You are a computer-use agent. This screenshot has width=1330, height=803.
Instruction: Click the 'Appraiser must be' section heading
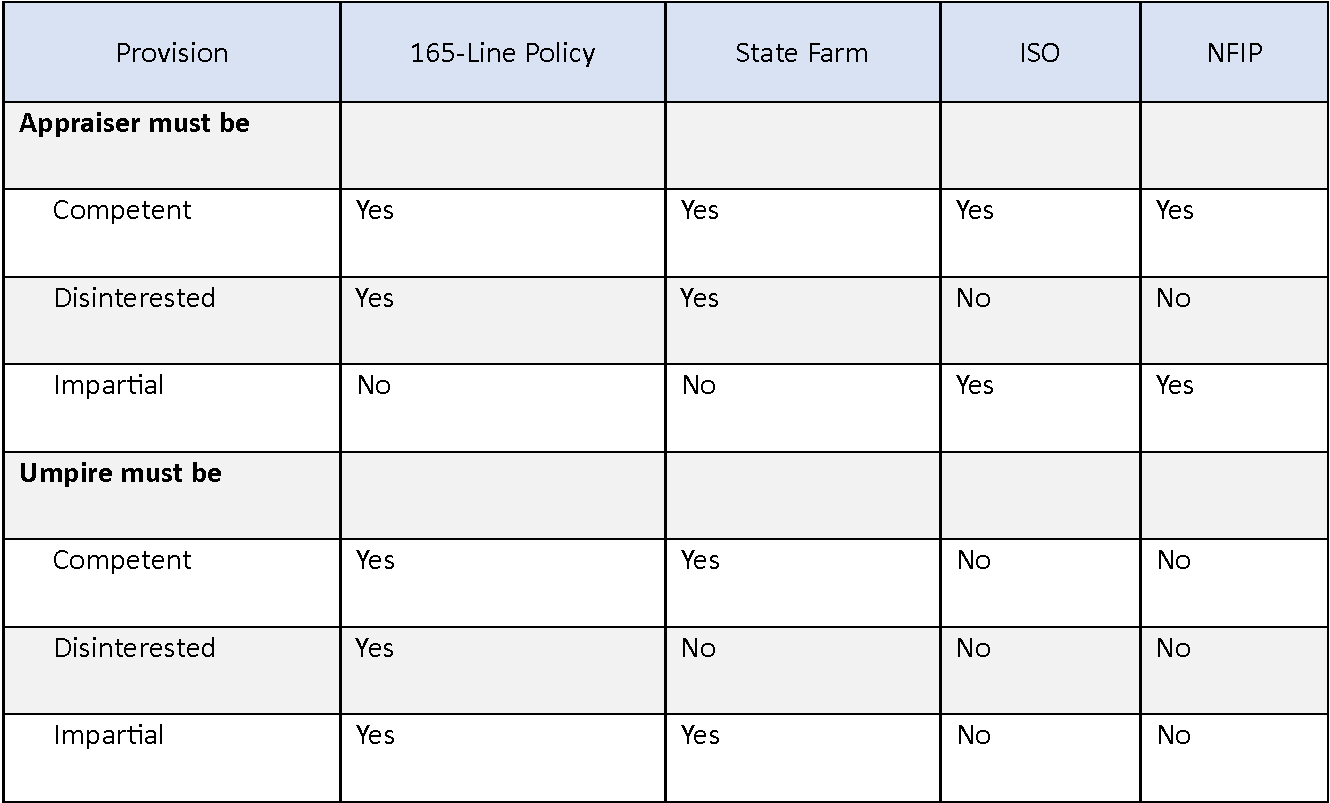(x=134, y=124)
